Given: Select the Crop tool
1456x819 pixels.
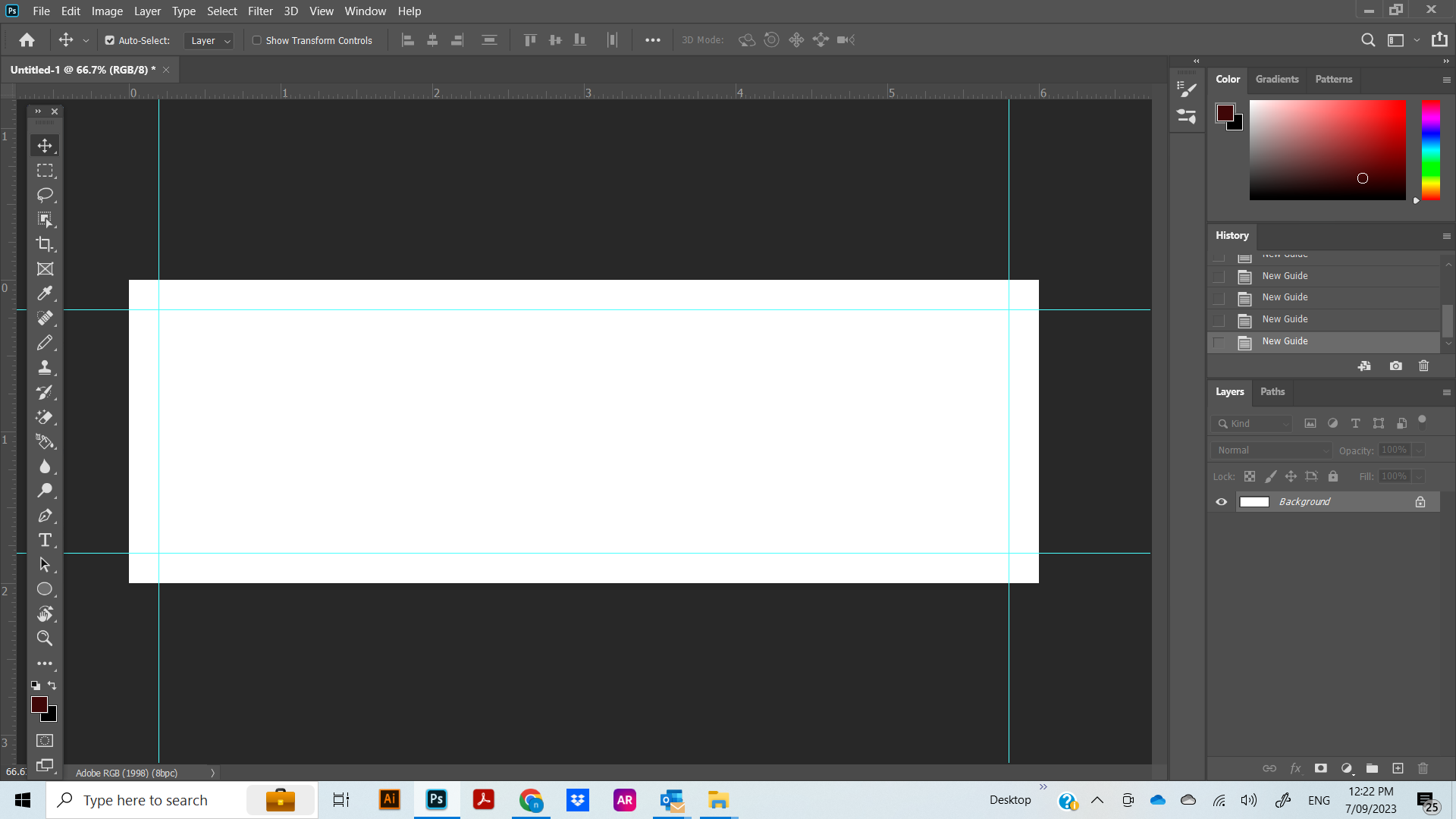Looking at the screenshot, I should coord(45,244).
